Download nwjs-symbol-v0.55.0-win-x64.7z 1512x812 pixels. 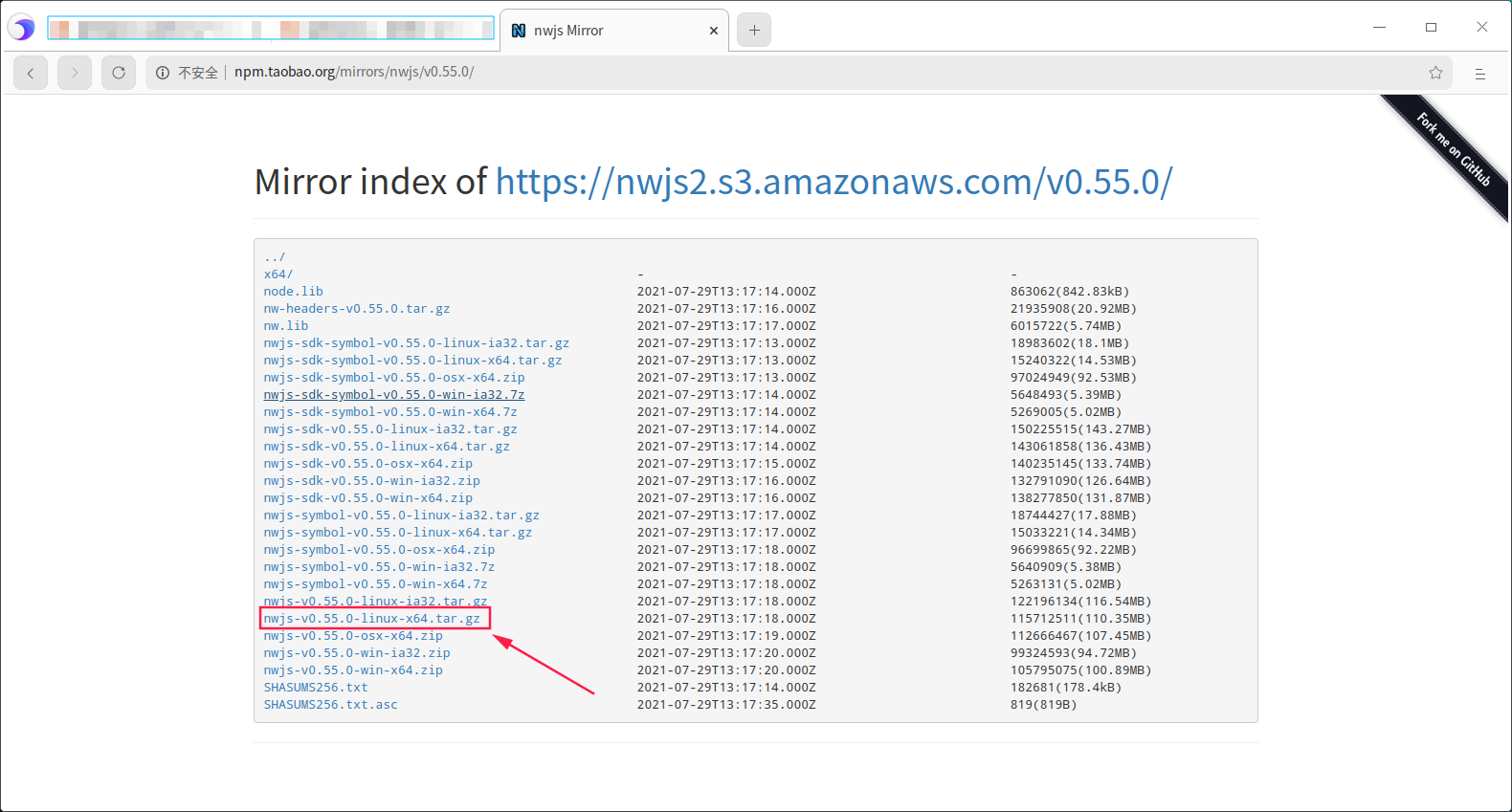375,583
